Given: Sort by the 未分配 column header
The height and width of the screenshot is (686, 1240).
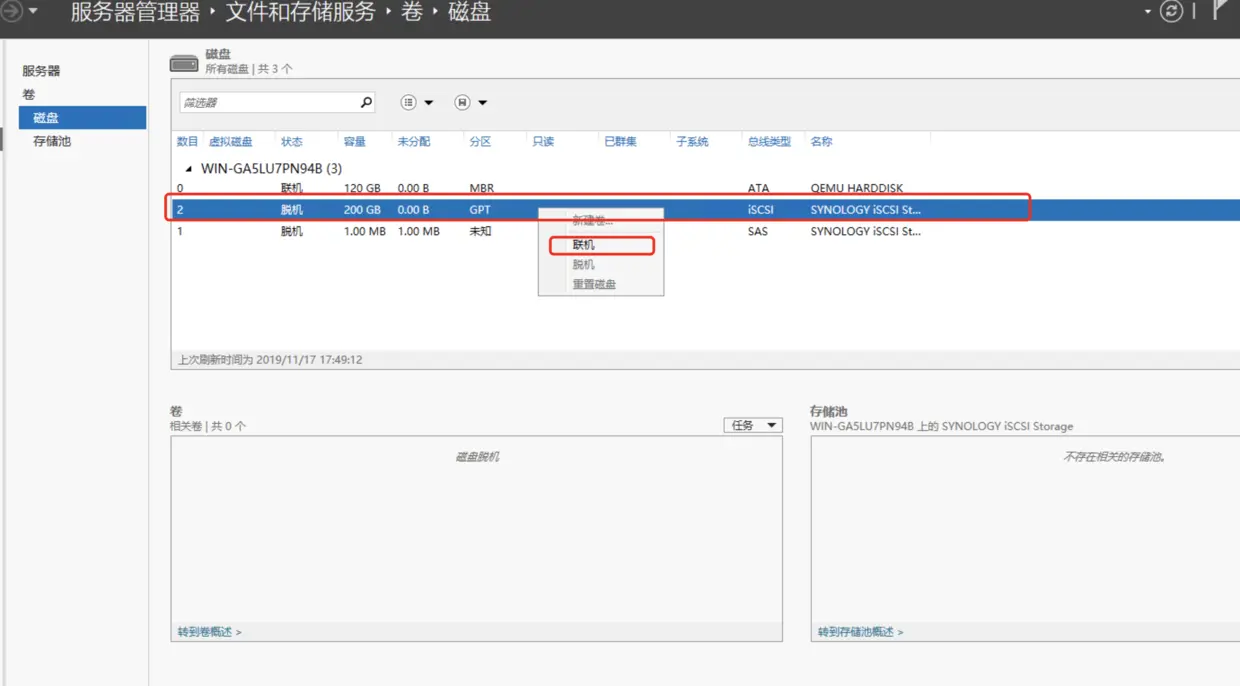Looking at the screenshot, I should pyautogui.click(x=413, y=142).
